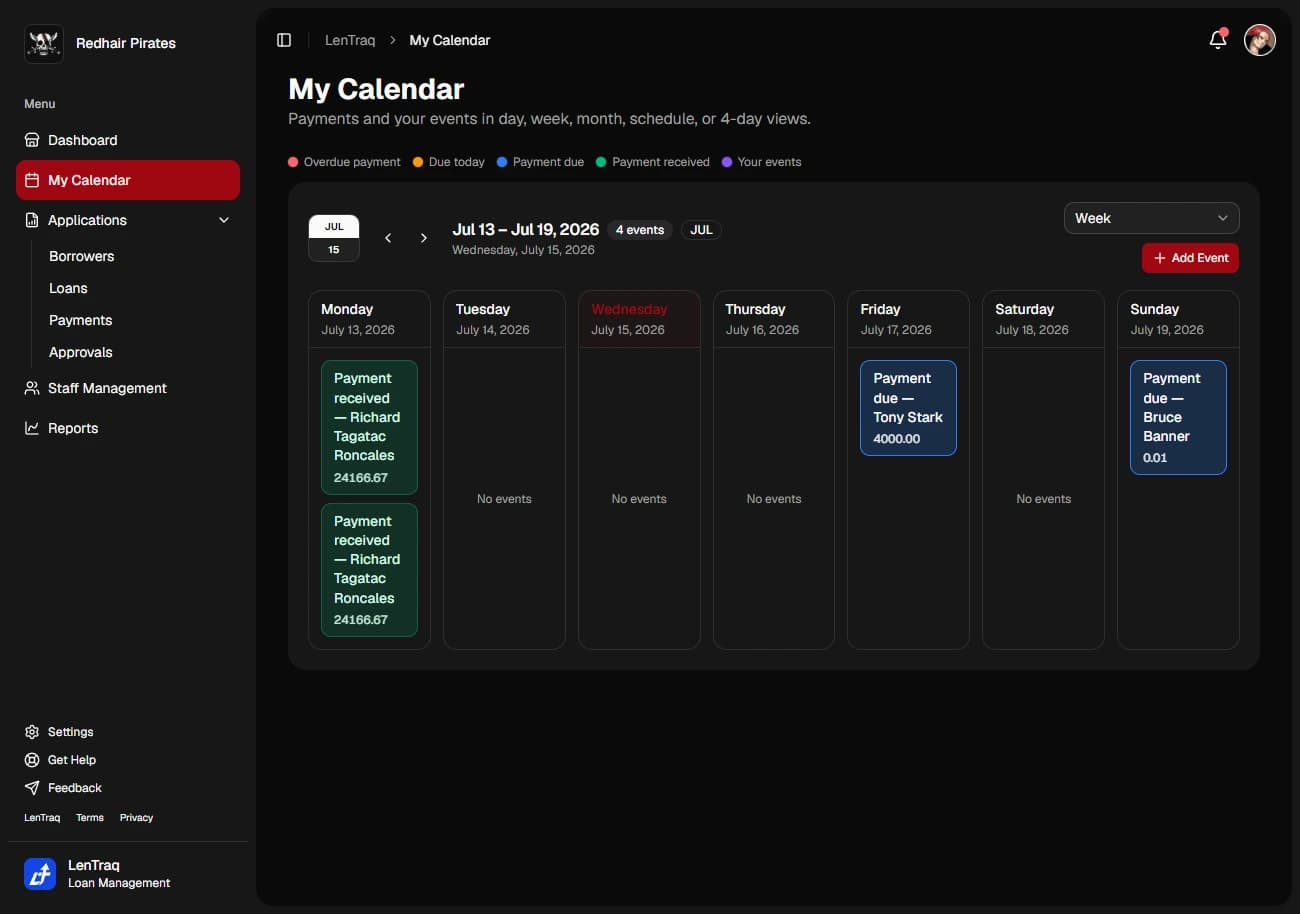Open the second Richard Tagatac Roncales payment card
1300x914 pixels.
click(369, 570)
